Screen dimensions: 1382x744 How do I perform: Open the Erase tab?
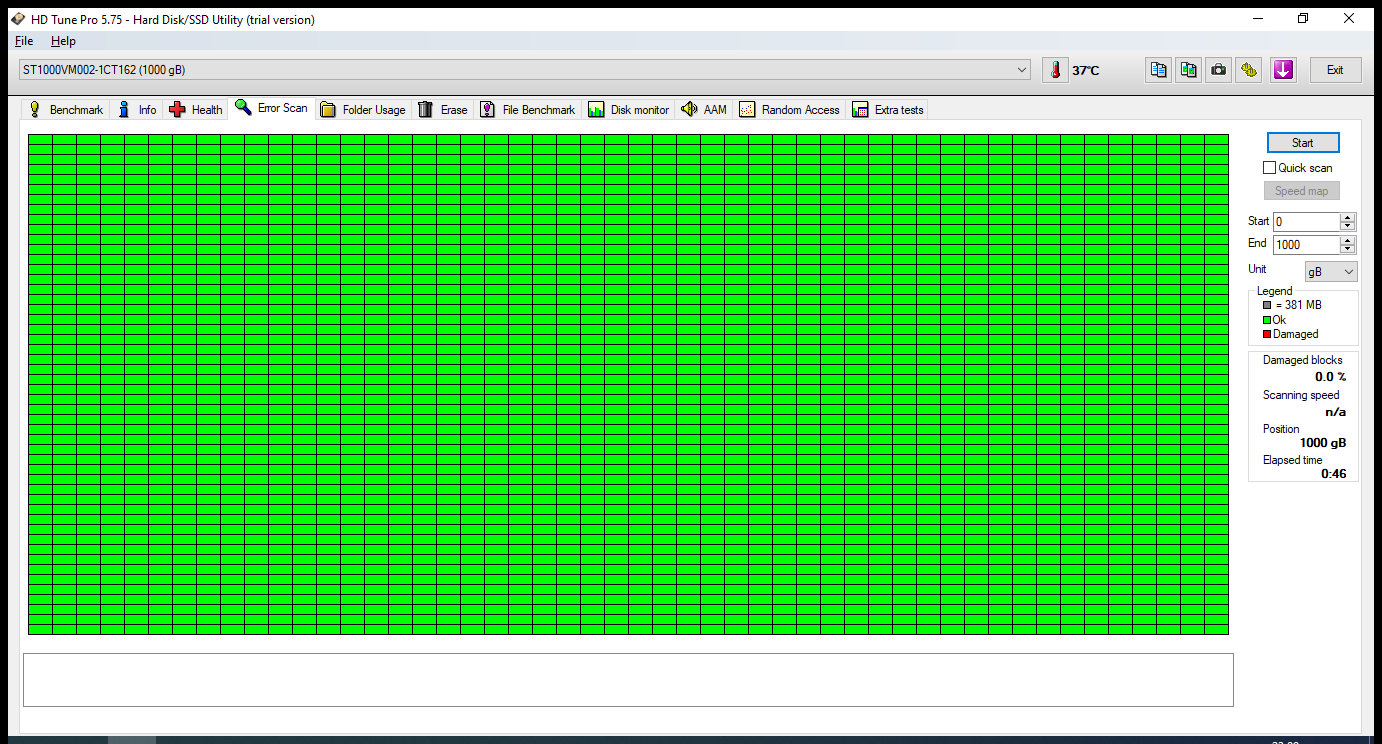(x=442, y=110)
